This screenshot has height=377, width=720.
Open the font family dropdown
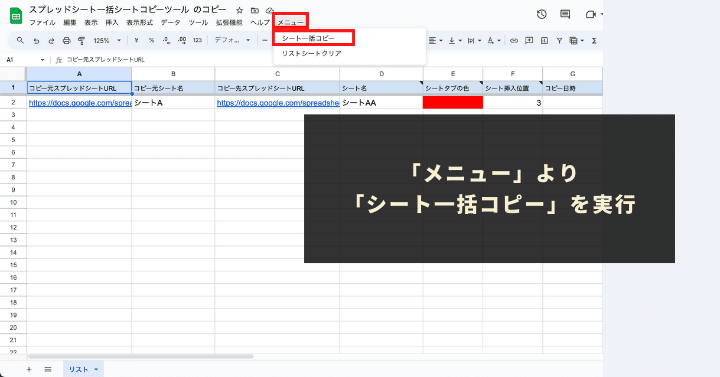click(232, 40)
